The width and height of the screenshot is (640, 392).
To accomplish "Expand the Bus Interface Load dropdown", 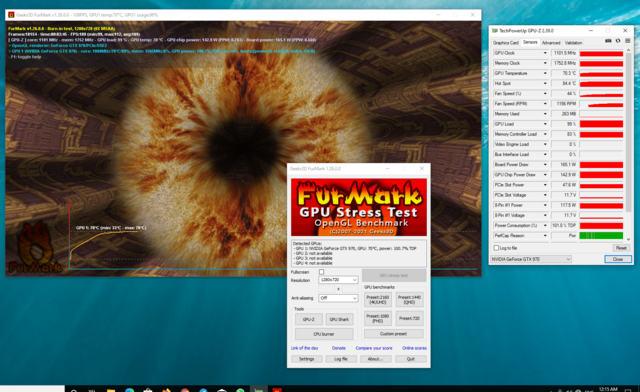I will pos(545,154).
